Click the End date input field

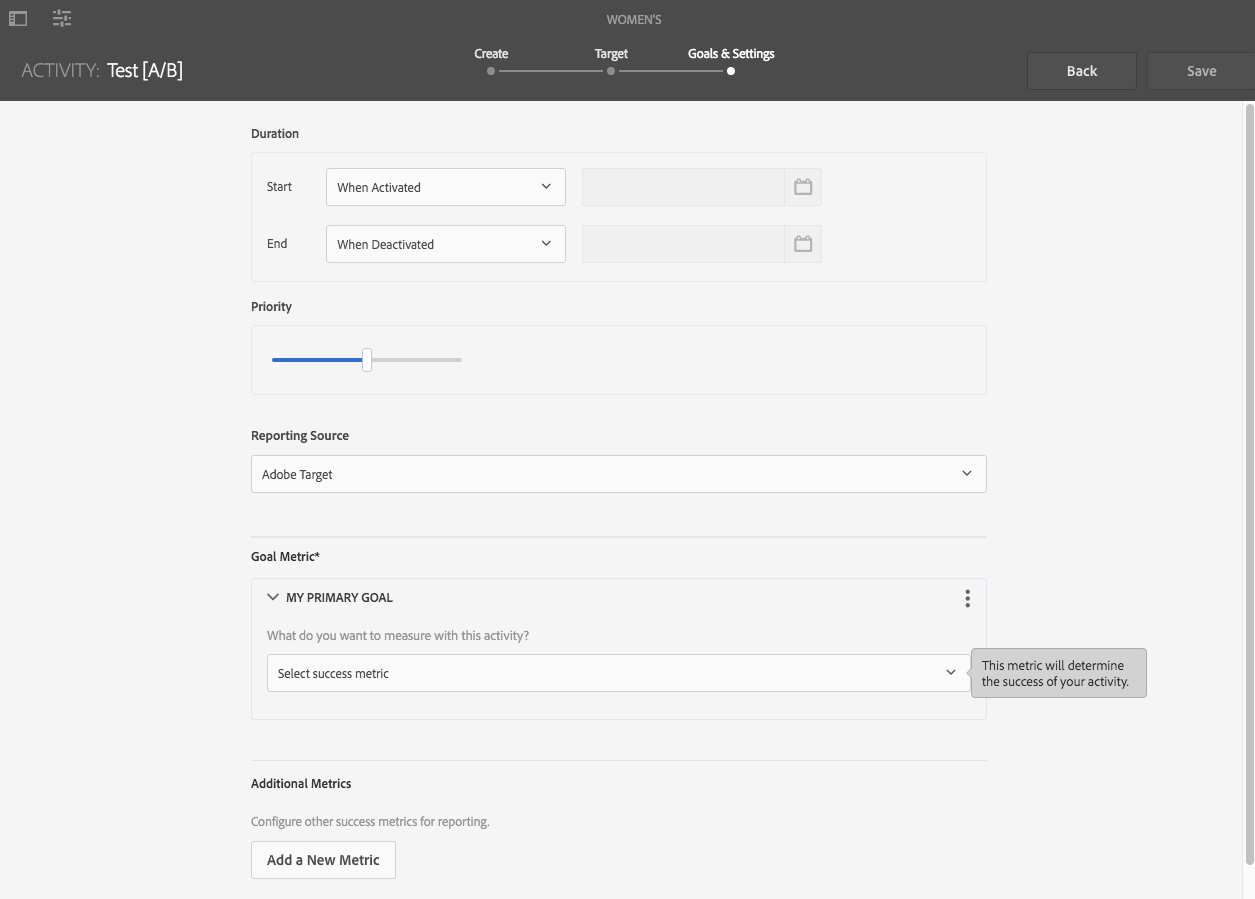tap(683, 244)
